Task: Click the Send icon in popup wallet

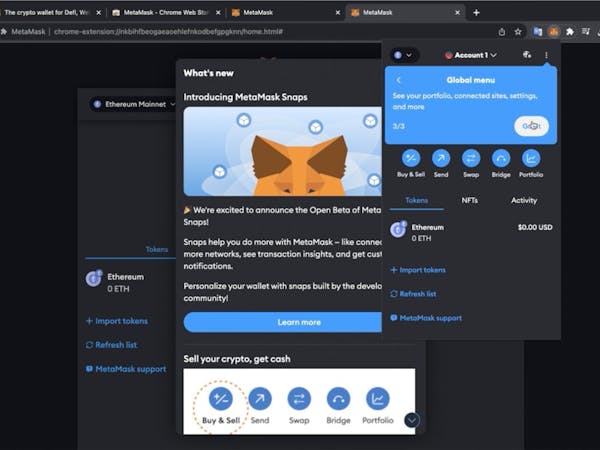Action: [441, 158]
